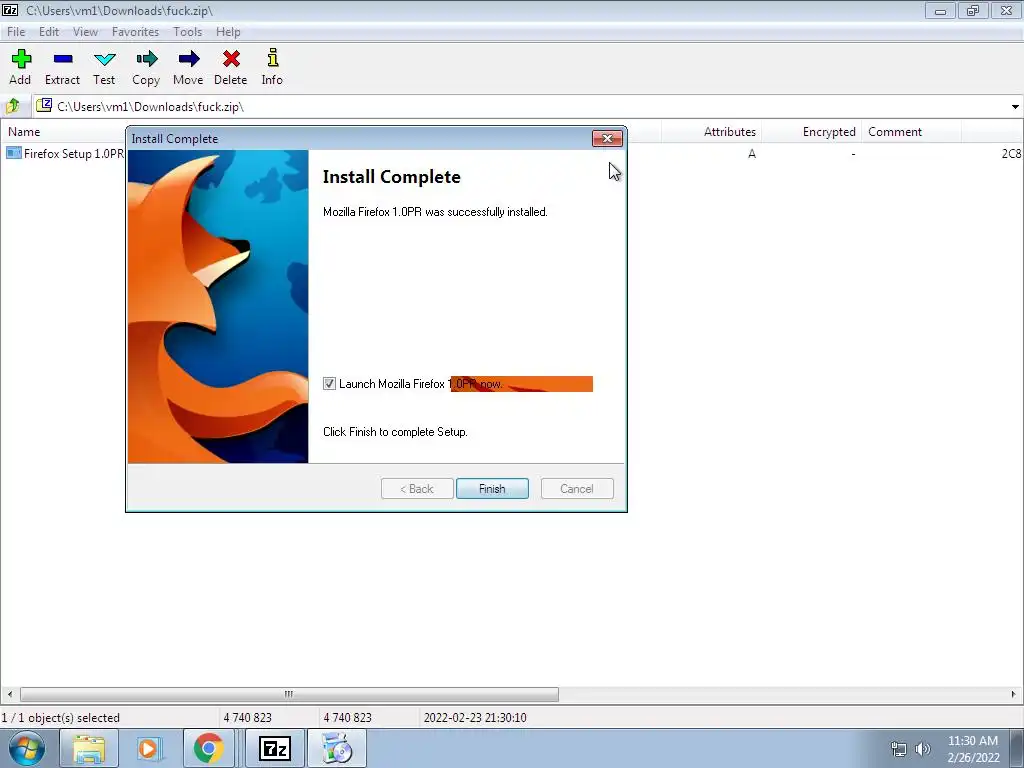
Task: Run the Test archive tool
Action: (104, 59)
